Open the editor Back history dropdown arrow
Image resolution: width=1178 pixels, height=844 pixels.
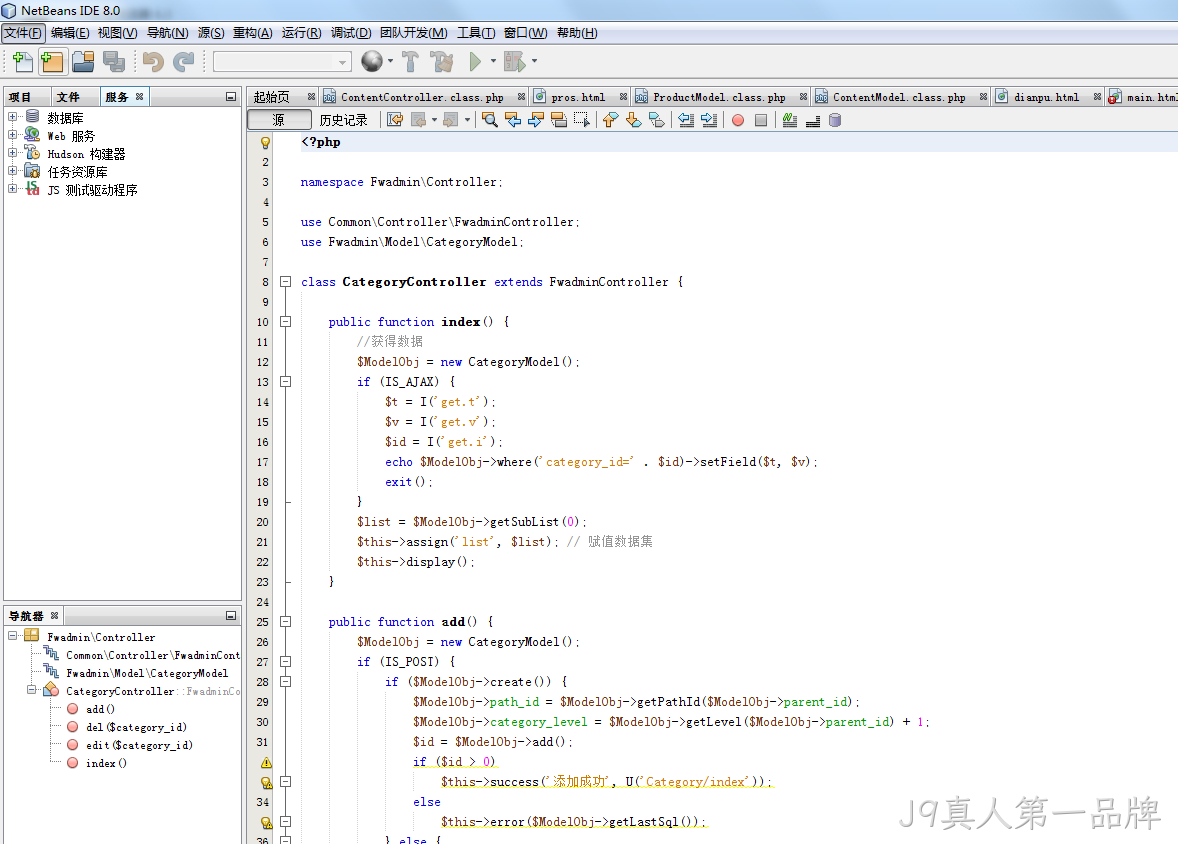(x=434, y=119)
